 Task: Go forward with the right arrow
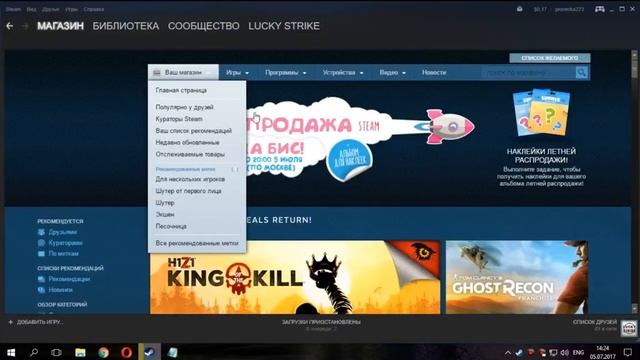coord(25,26)
